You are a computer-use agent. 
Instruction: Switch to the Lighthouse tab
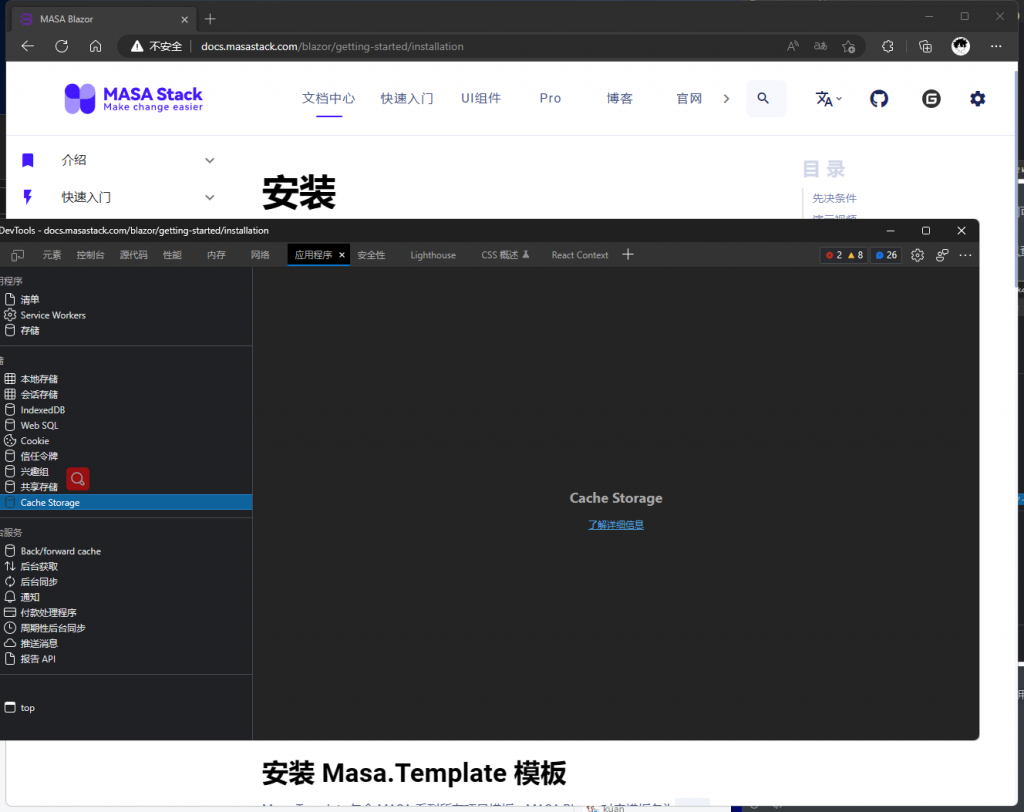[x=433, y=255]
